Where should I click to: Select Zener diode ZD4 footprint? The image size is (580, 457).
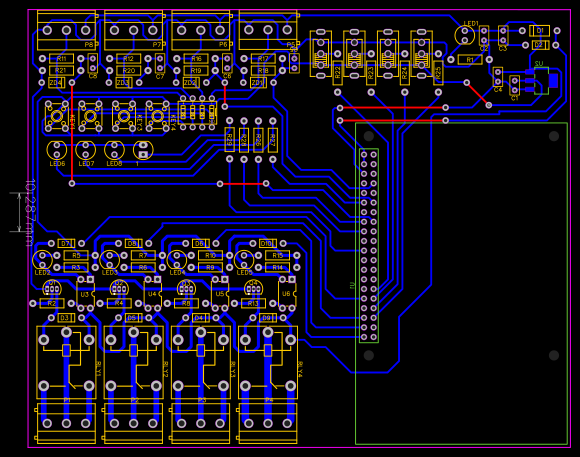click(x=57, y=83)
